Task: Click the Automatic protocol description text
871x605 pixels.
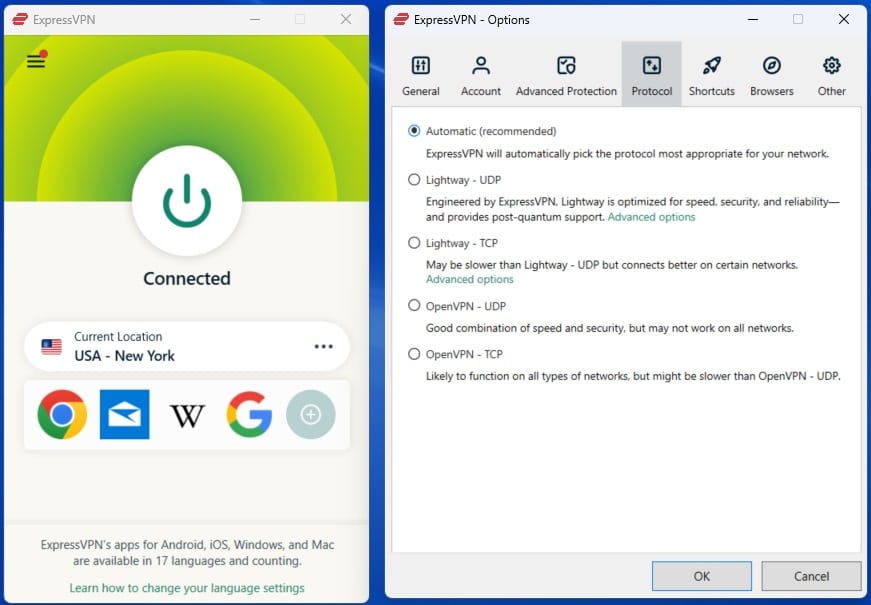Action: (x=627, y=154)
